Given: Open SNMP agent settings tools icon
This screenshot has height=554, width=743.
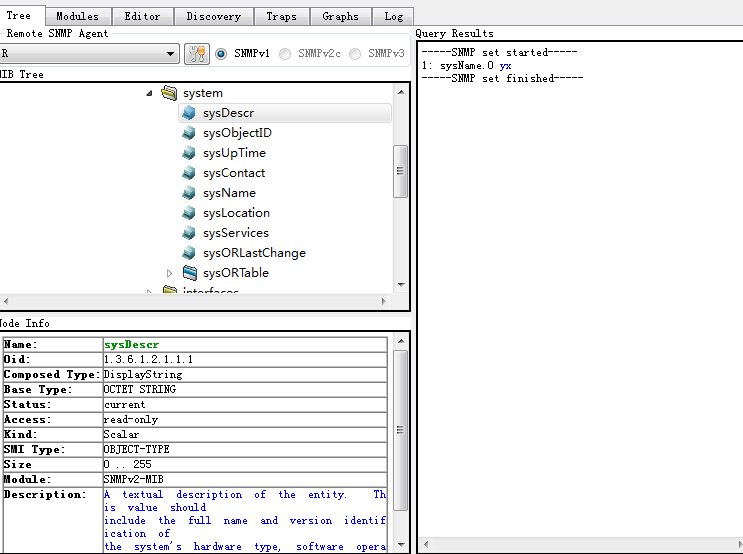Looking at the screenshot, I should click(x=197, y=53).
